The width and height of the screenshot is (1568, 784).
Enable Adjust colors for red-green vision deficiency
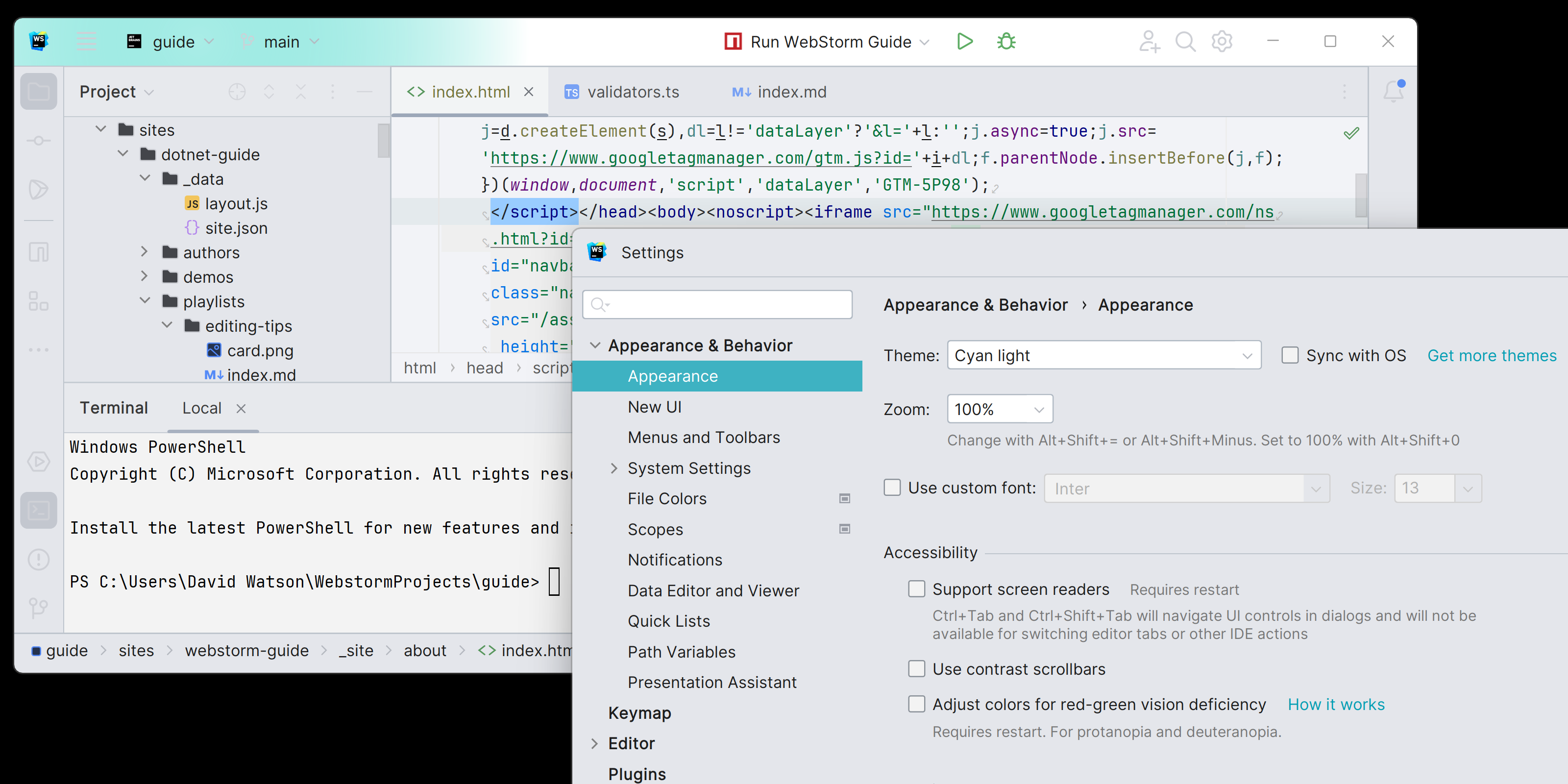click(916, 704)
